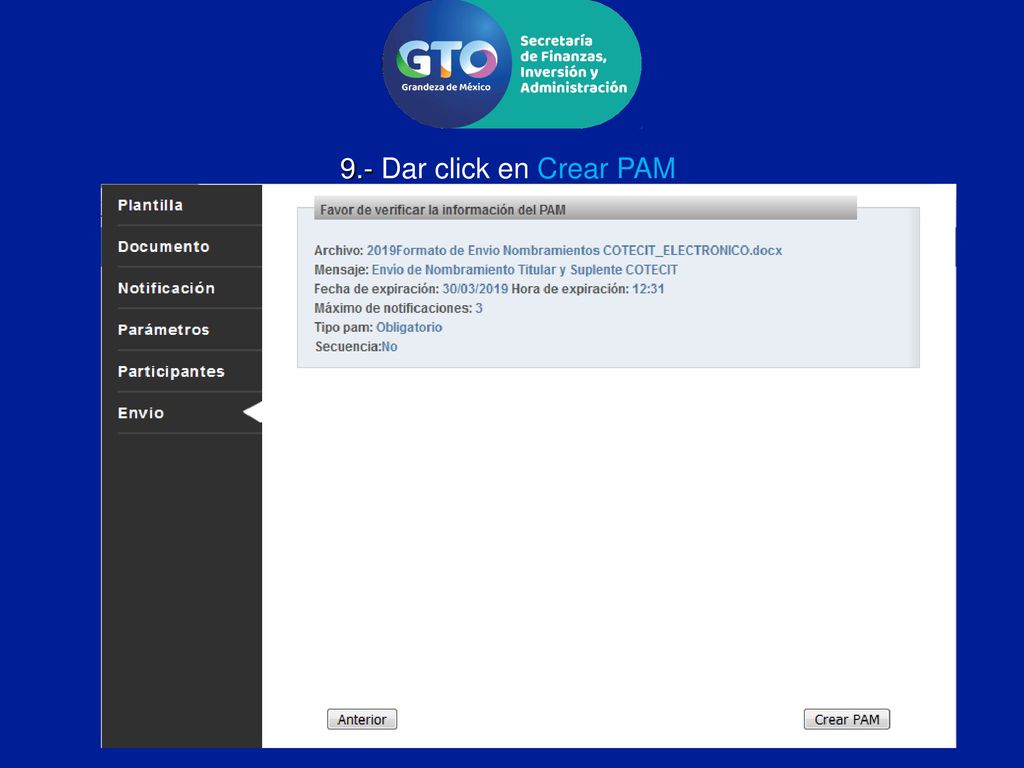Viewport: 1024px width, 768px height.
Task: Click the Secuencia value No
Action: click(389, 347)
